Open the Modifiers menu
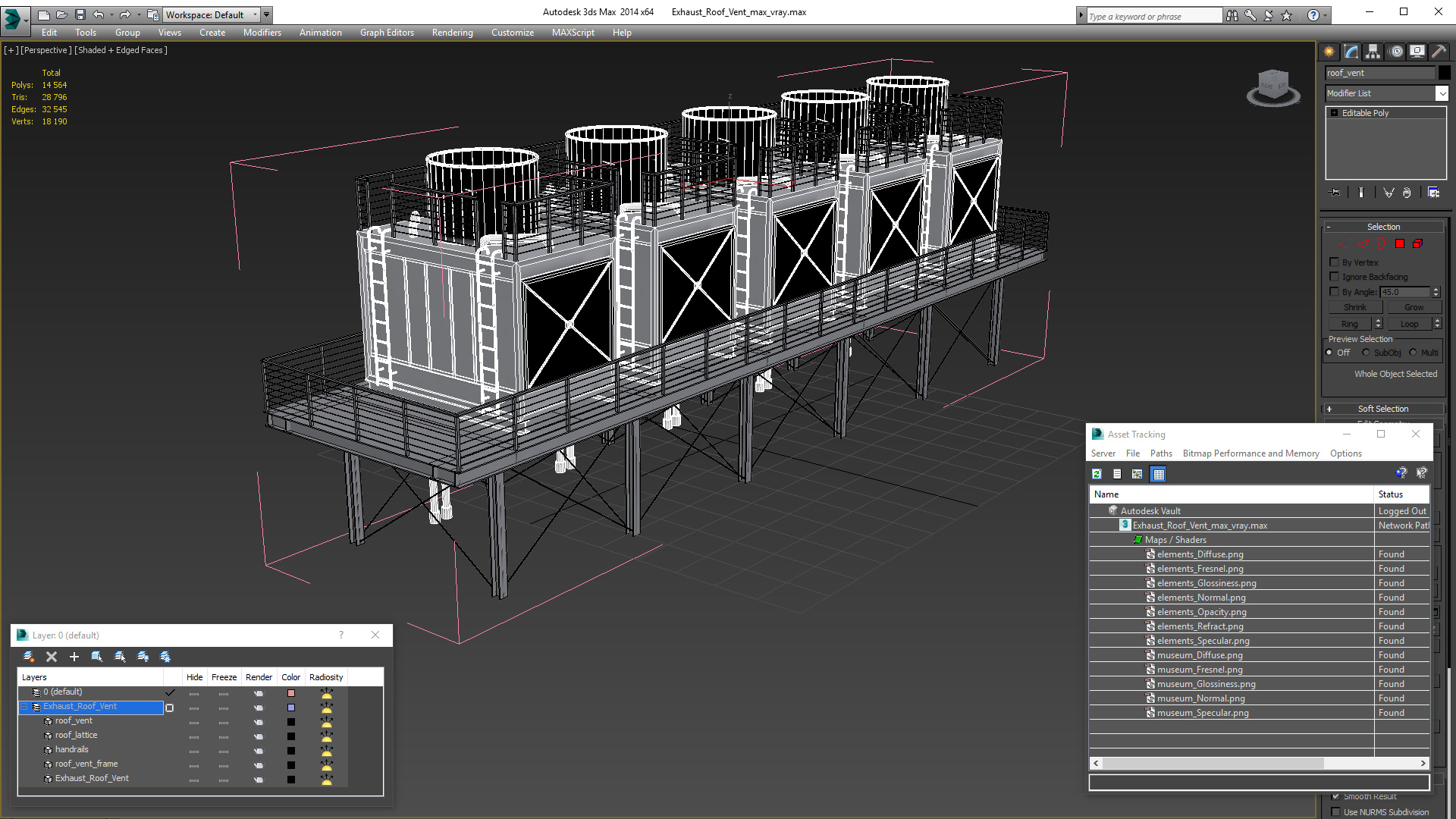The height and width of the screenshot is (819, 1456). coord(262,33)
